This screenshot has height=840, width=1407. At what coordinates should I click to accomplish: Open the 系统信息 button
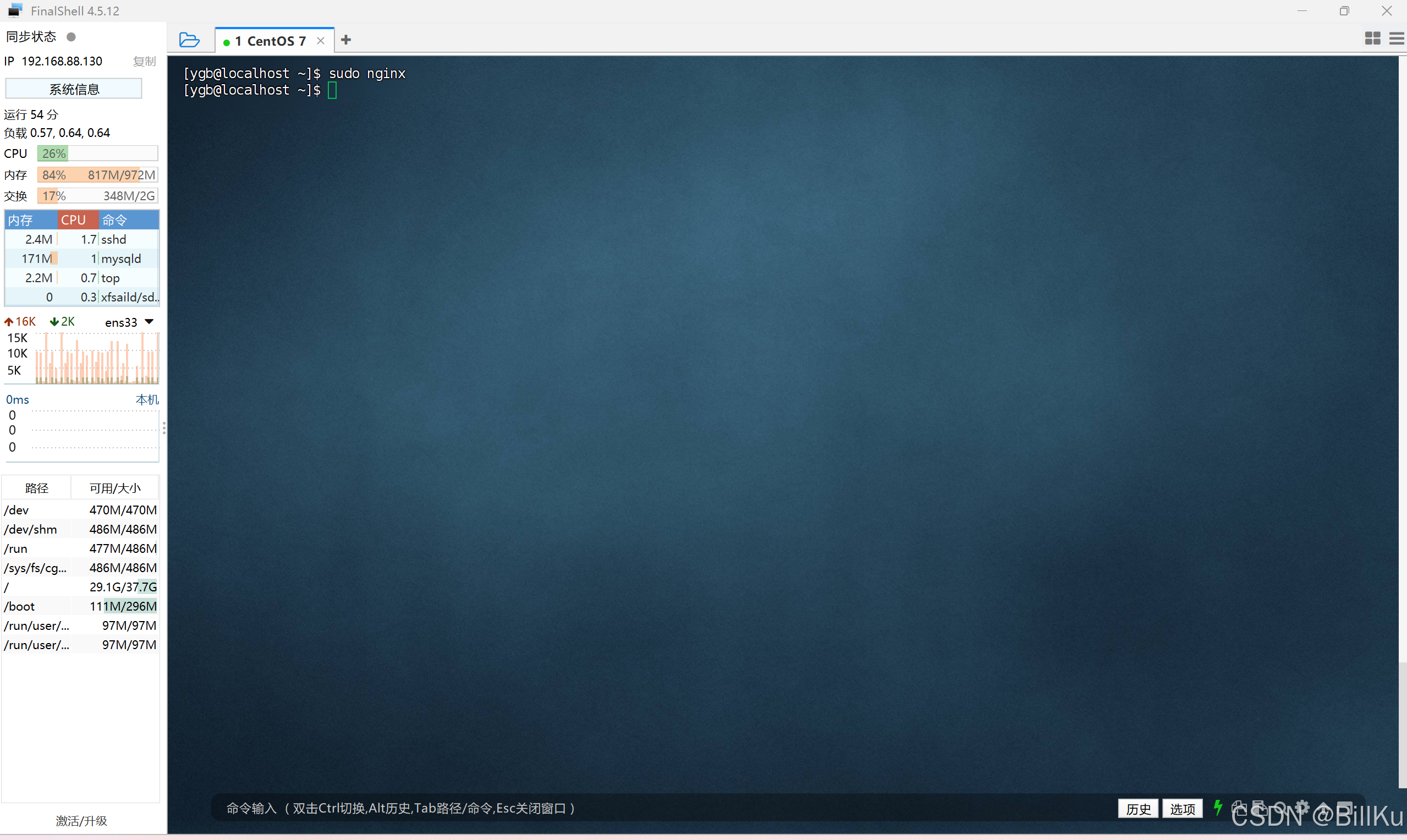tap(74, 89)
